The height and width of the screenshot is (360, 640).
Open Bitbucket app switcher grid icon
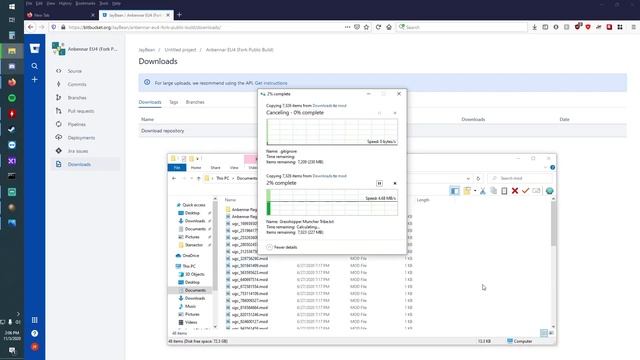point(35,320)
